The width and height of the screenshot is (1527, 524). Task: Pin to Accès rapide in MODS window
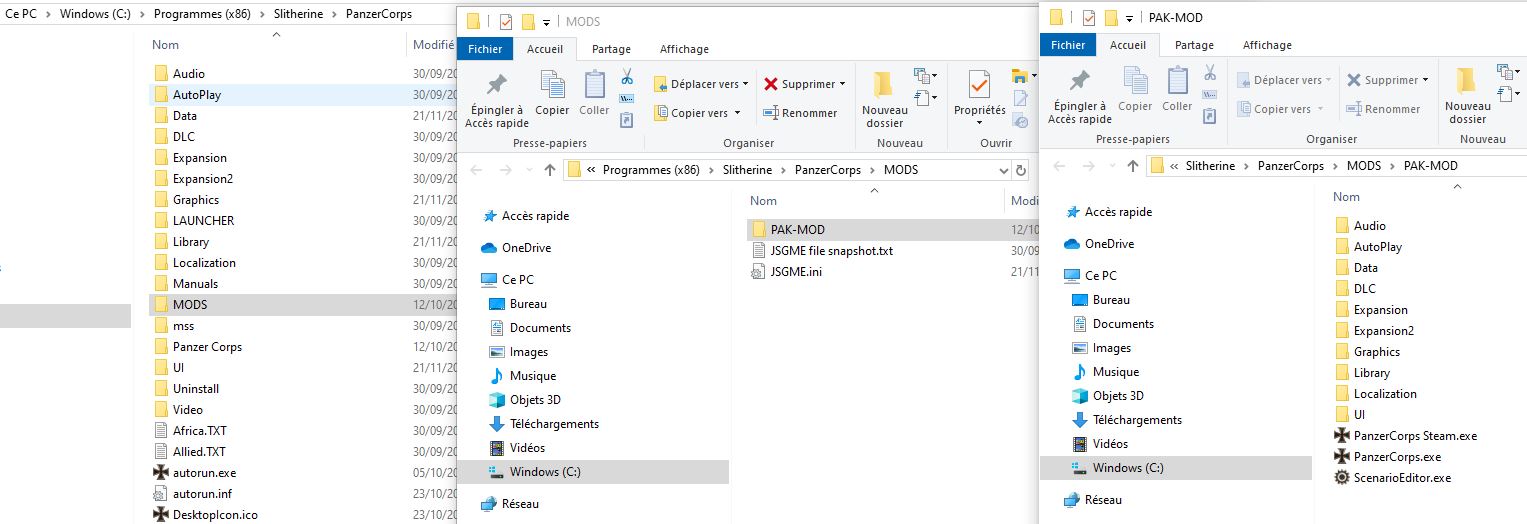click(496, 99)
